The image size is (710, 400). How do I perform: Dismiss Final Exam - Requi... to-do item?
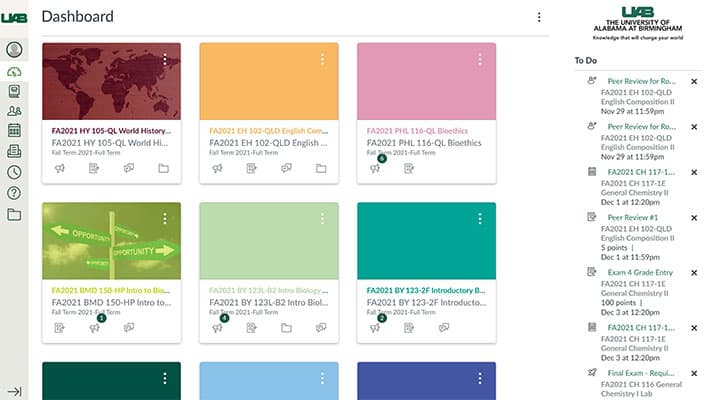tap(694, 373)
